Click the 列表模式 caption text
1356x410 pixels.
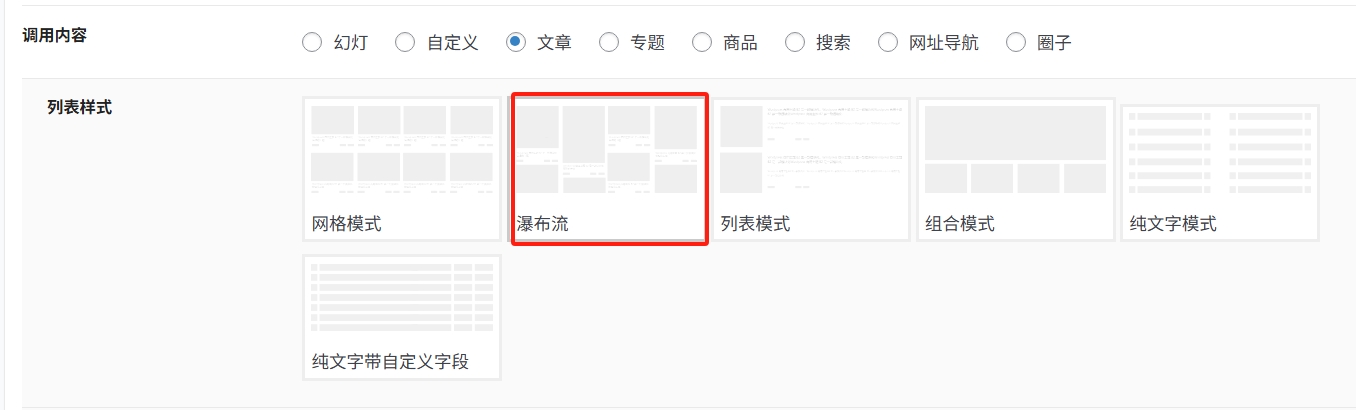coord(755,224)
